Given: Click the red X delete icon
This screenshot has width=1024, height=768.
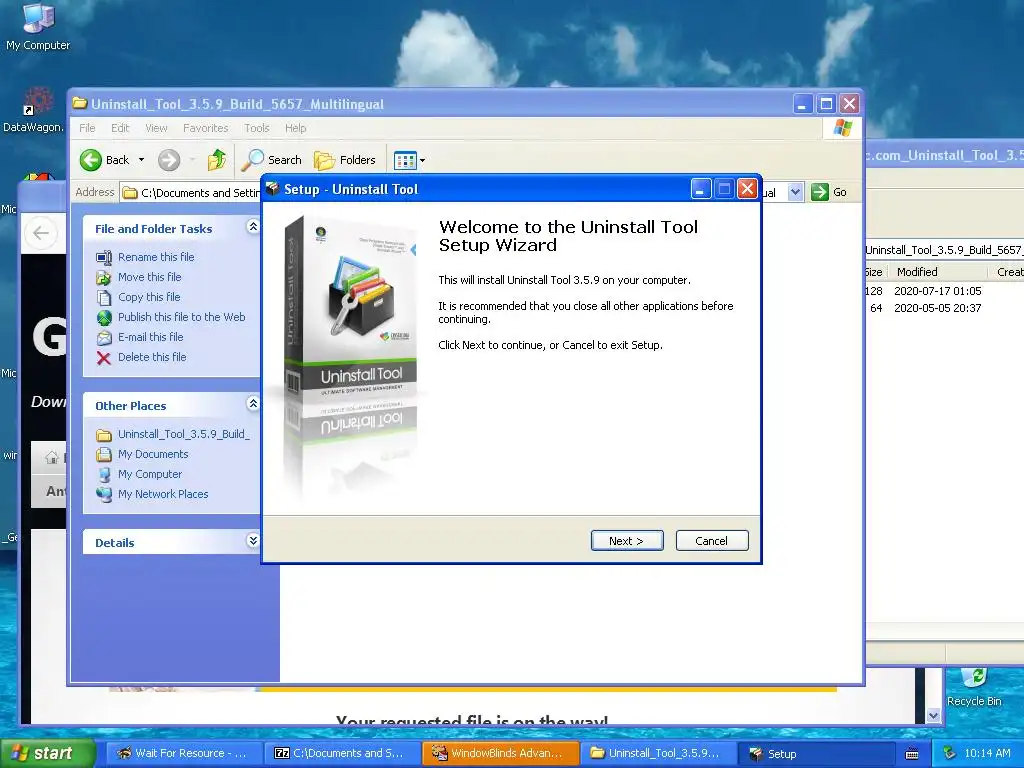Looking at the screenshot, I should (104, 358).
